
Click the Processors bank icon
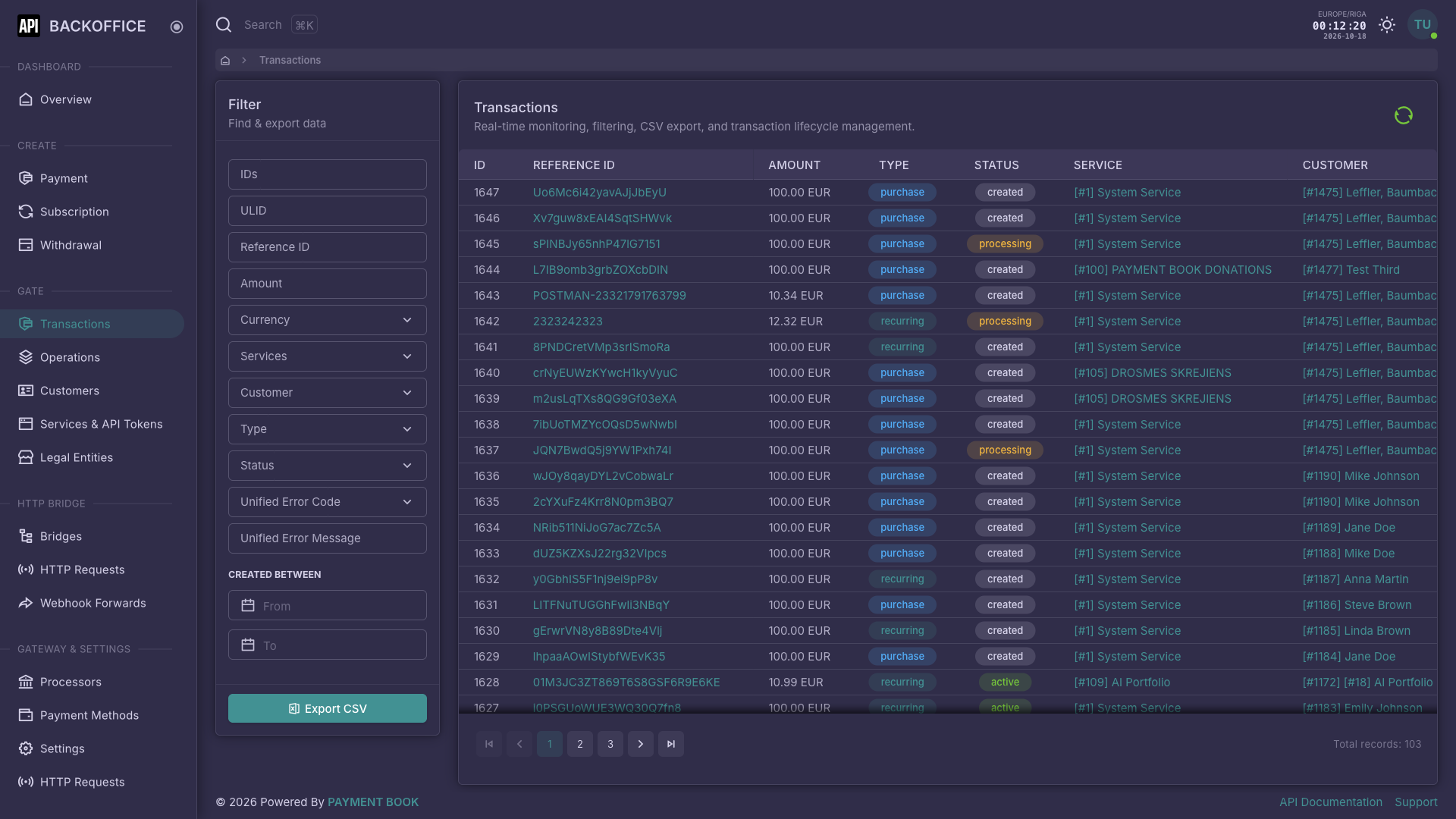[26, 682]
